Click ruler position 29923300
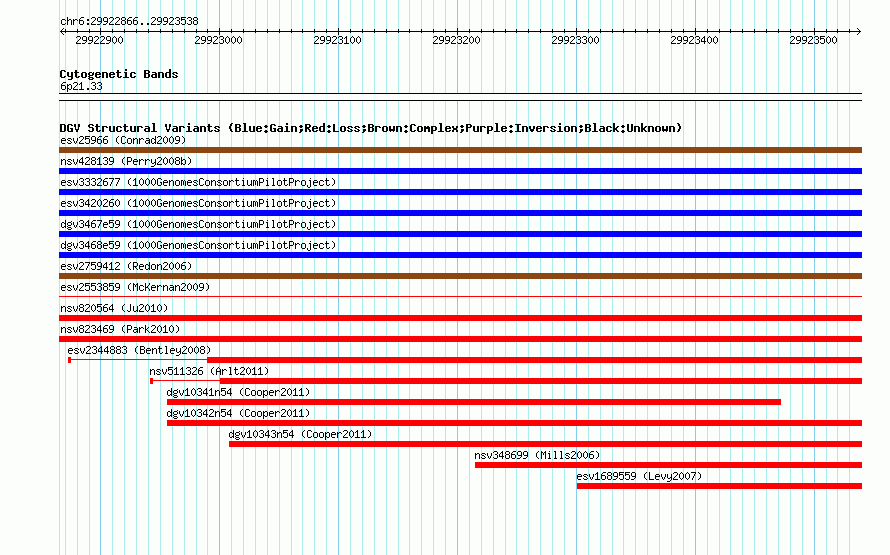The height and width of the screenshot is (555, 890). coord(575,40)
